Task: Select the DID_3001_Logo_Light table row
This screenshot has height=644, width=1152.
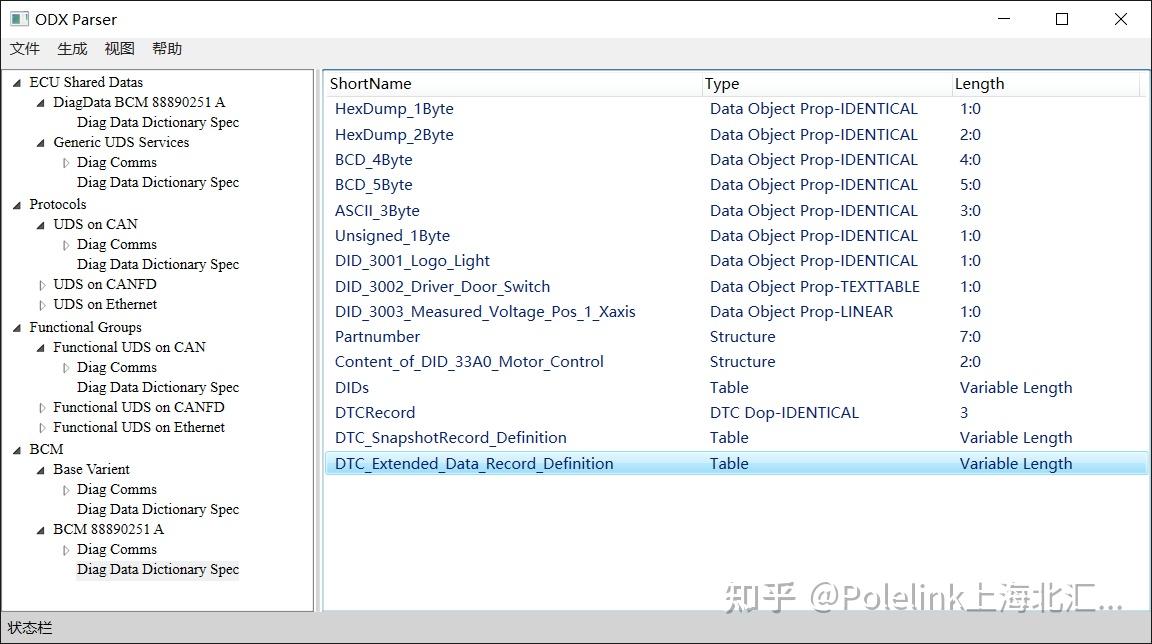Action: pyautogui.click(x=412, y=260)
